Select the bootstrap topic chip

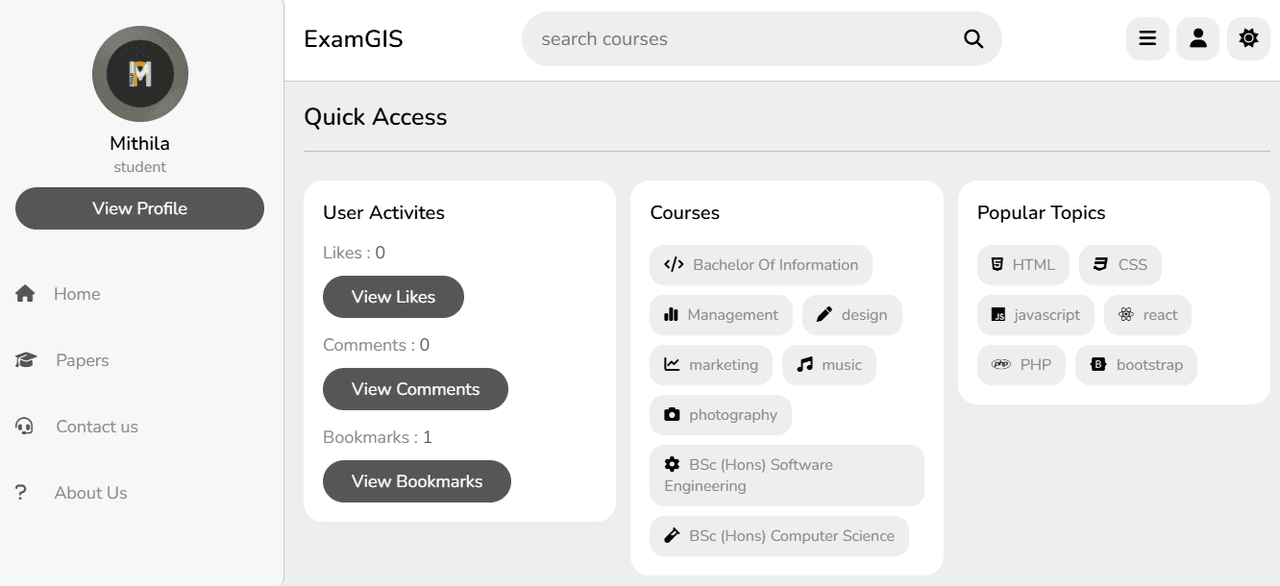click(x=1136, y=365)
